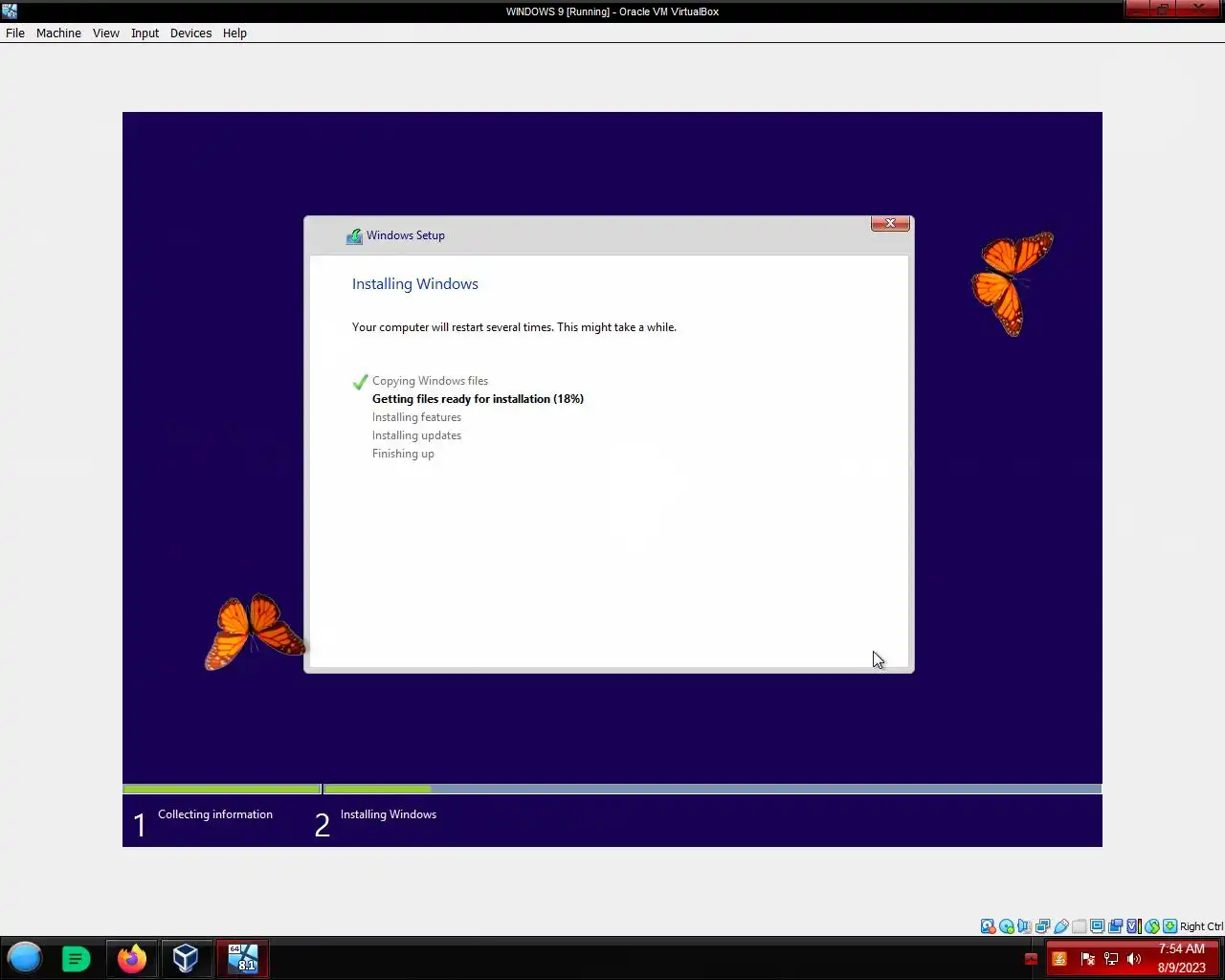This screenshot has width=1225, height=980.
Task: Open the Help menu
Action: click(x=234, y=33)
